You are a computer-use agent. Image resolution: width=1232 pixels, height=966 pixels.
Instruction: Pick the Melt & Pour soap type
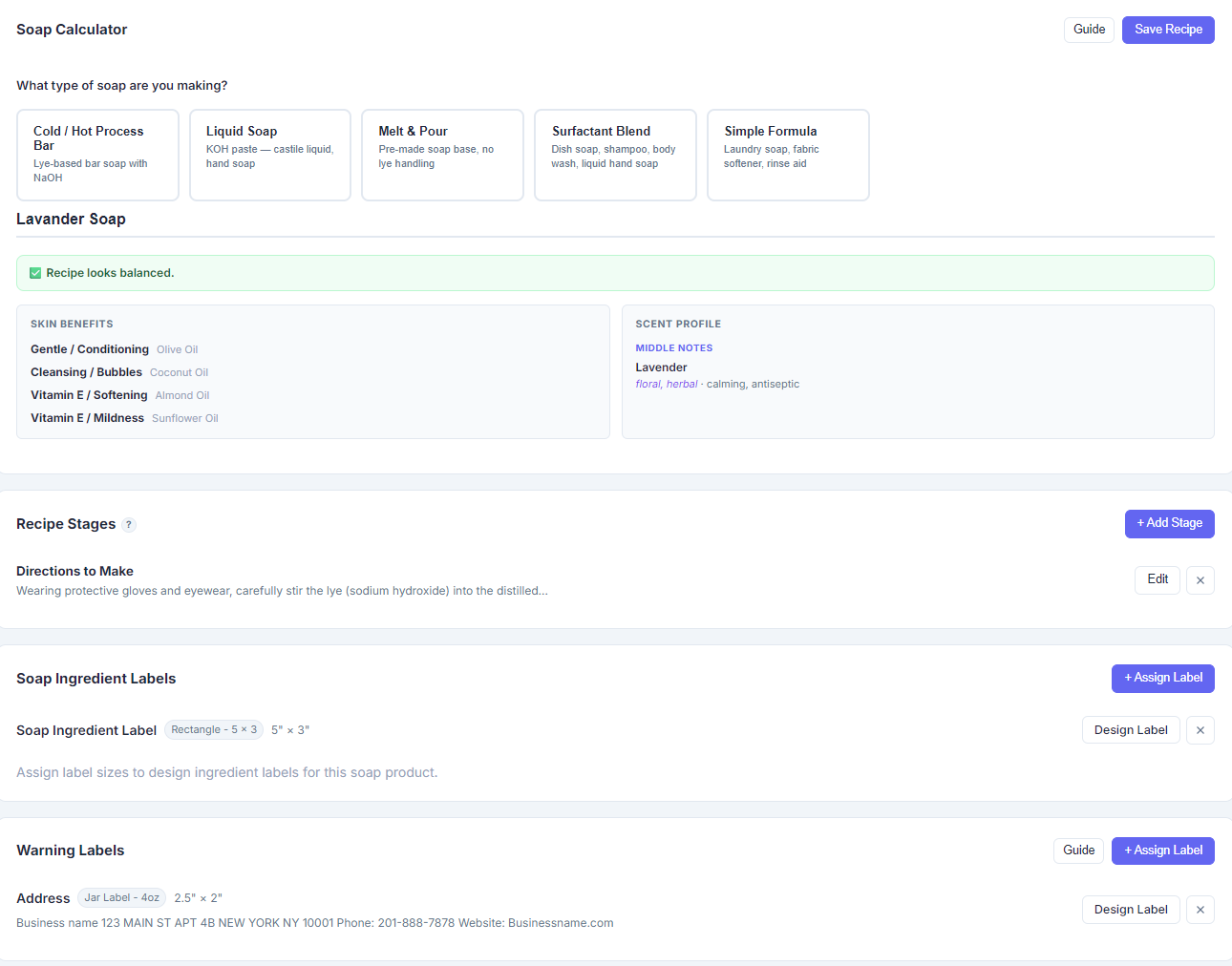[442, 155]
